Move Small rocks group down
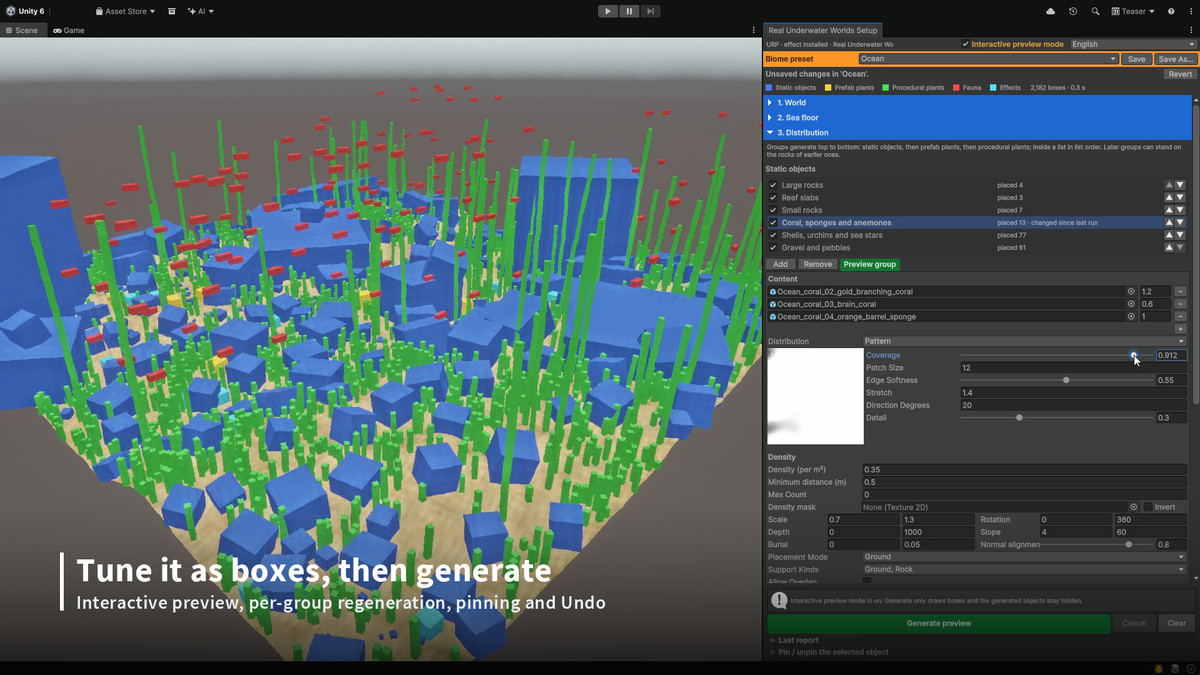 [x=1180, y=210]
